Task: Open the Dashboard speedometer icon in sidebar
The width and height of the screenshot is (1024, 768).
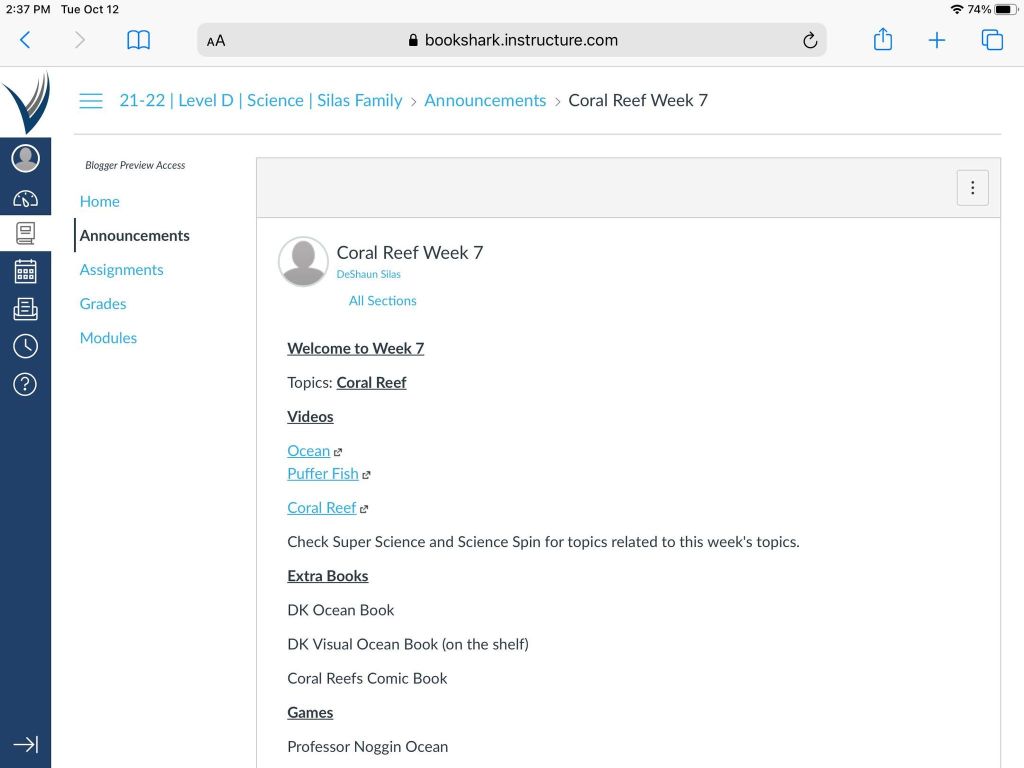Action: 25,198
